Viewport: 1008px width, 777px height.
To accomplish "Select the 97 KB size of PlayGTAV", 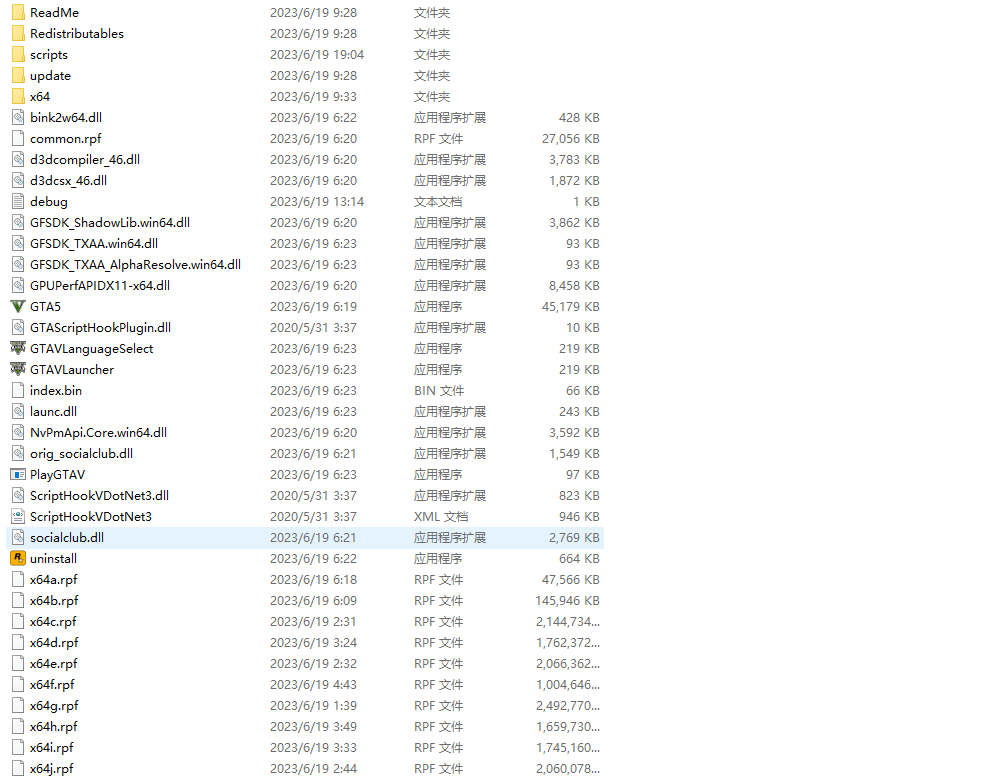I will [x=582, y=474].
